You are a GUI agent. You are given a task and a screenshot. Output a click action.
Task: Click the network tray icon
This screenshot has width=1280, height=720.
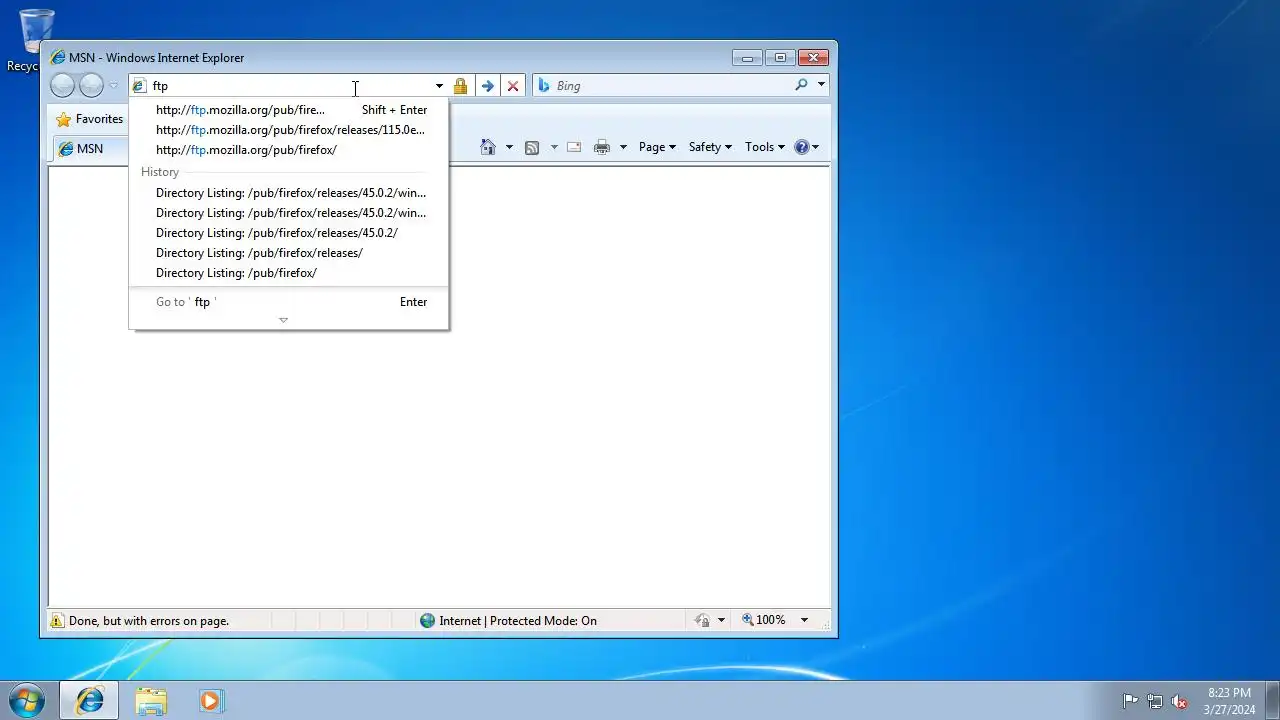point(1155,701)
